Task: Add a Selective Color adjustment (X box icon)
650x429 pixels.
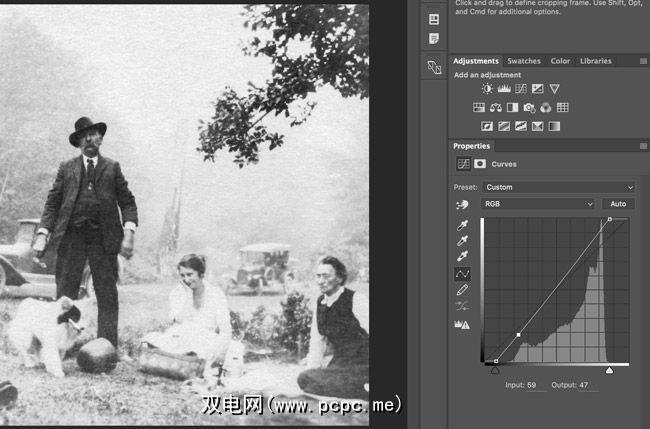Action: click(538, 126)
